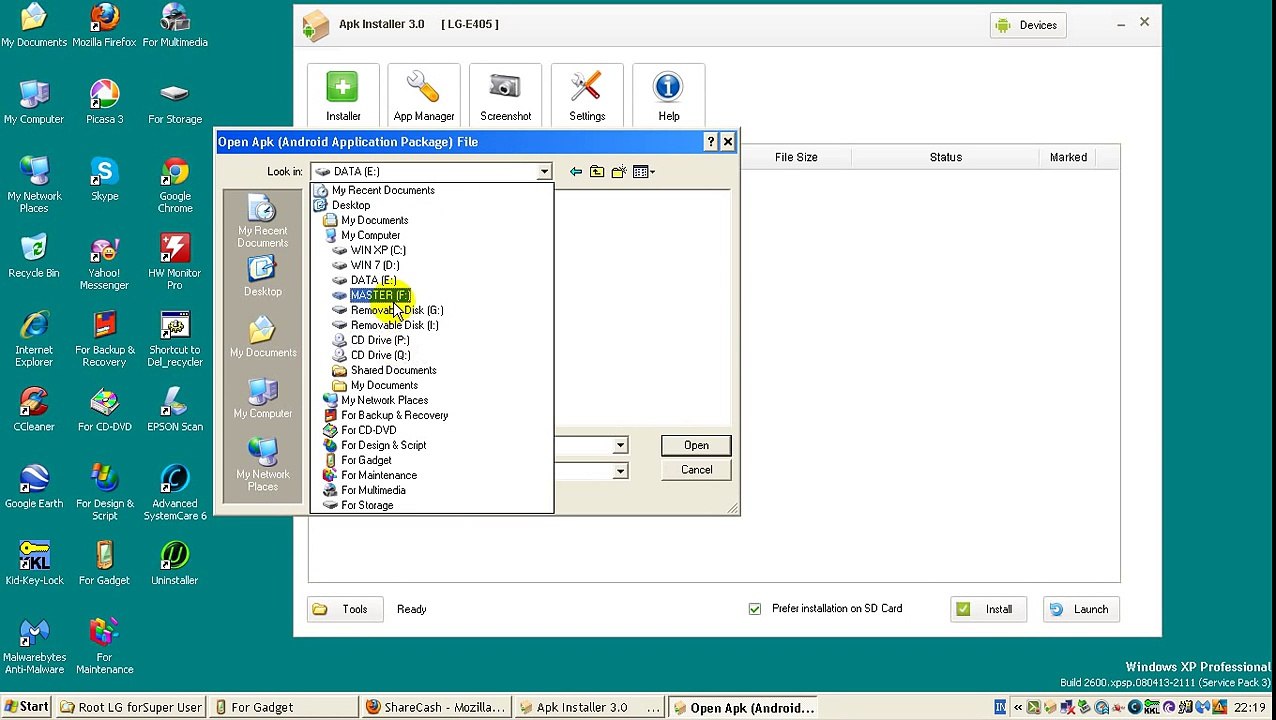
Task: Select My Network Places in dropdown list
Action: click(384, 400)
